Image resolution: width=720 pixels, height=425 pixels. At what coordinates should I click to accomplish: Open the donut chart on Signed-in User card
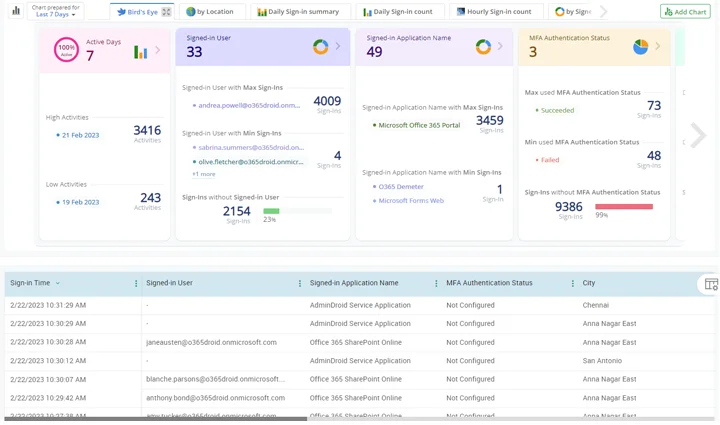[320, 47]
